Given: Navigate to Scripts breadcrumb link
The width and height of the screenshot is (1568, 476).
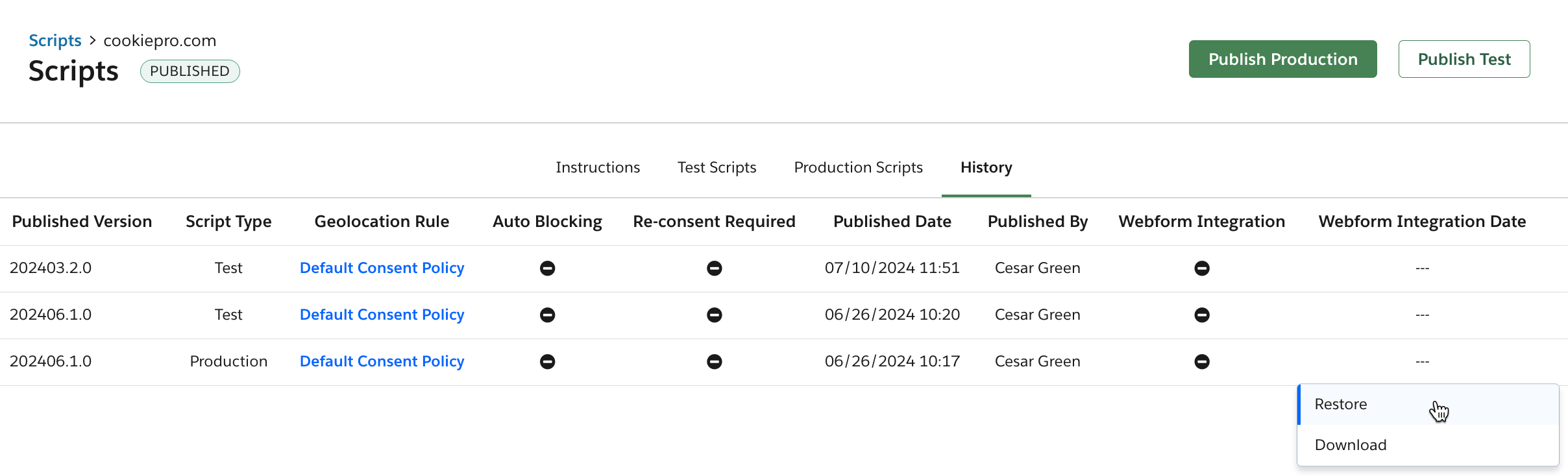Looking at the screenshot, I should click(55, 41).
